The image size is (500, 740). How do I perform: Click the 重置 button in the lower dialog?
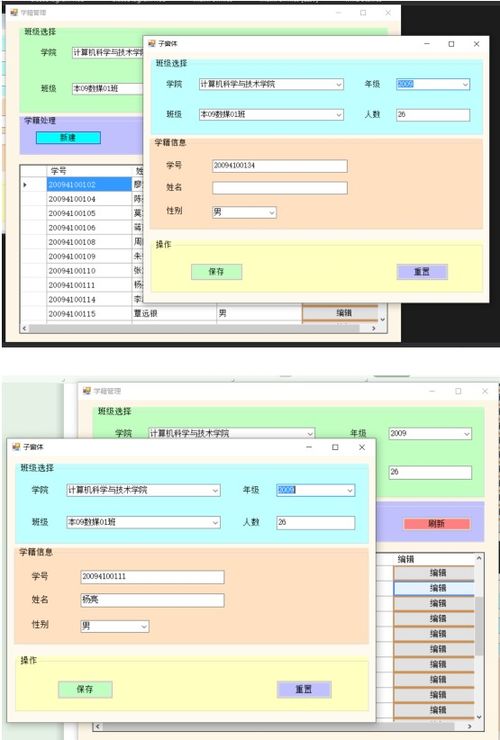[x=304, y=690]
